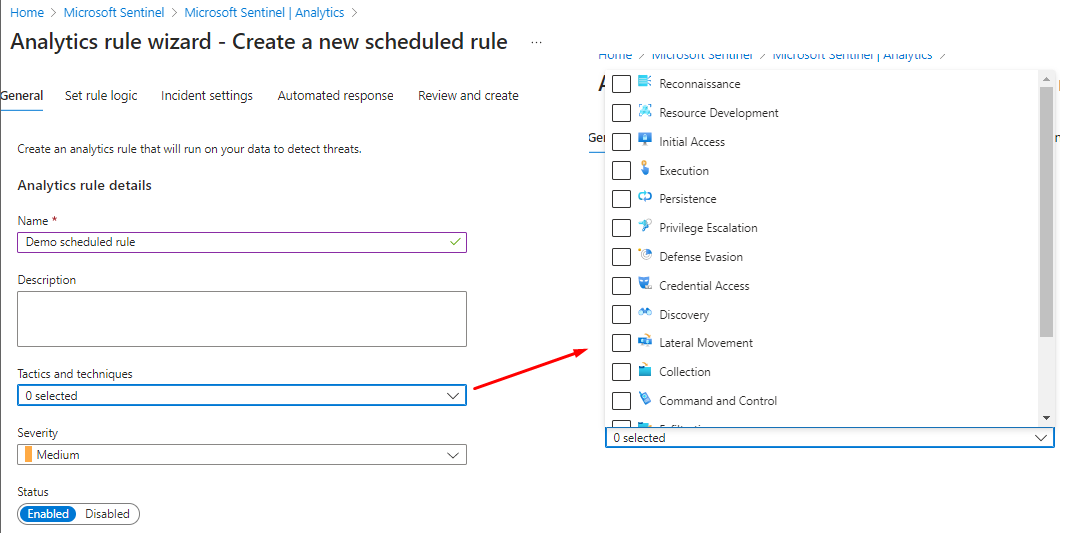The height and width of the screenshot is (533, 1067).
Task: Click the Execution tactic icon
Action: pyautogui.click(x=645, y=169)
